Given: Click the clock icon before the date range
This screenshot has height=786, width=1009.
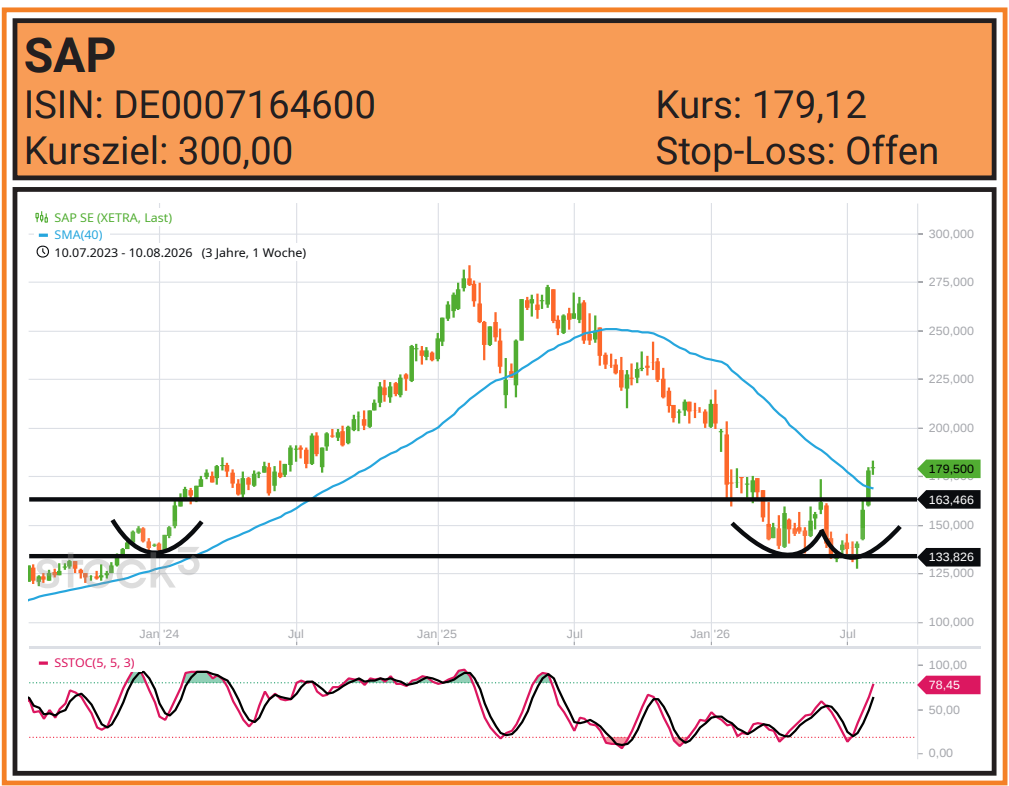Looking at the screenshot, I should pos(42,252).
